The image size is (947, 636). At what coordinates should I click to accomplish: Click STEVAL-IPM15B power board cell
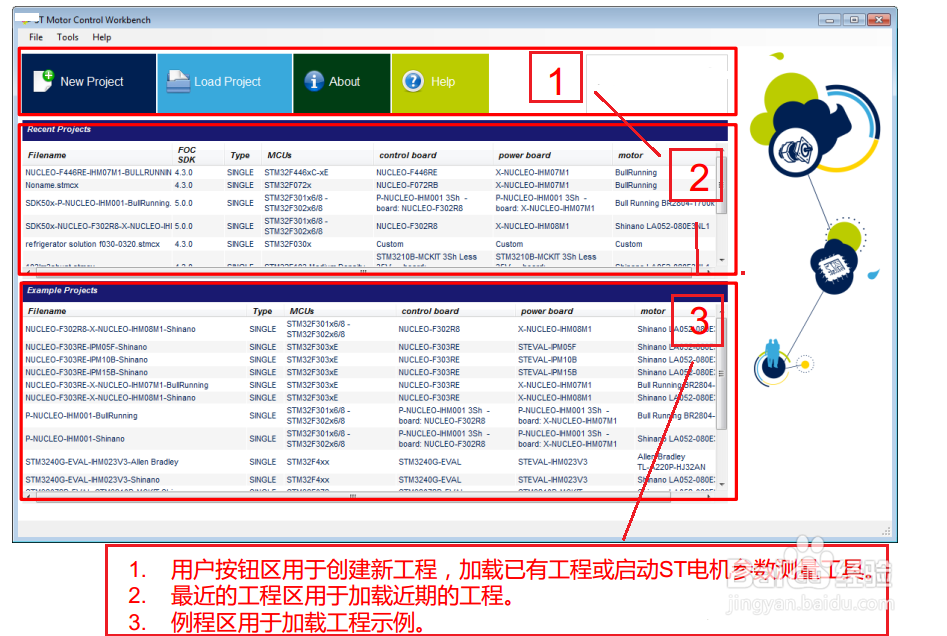[x=547, y=373]
